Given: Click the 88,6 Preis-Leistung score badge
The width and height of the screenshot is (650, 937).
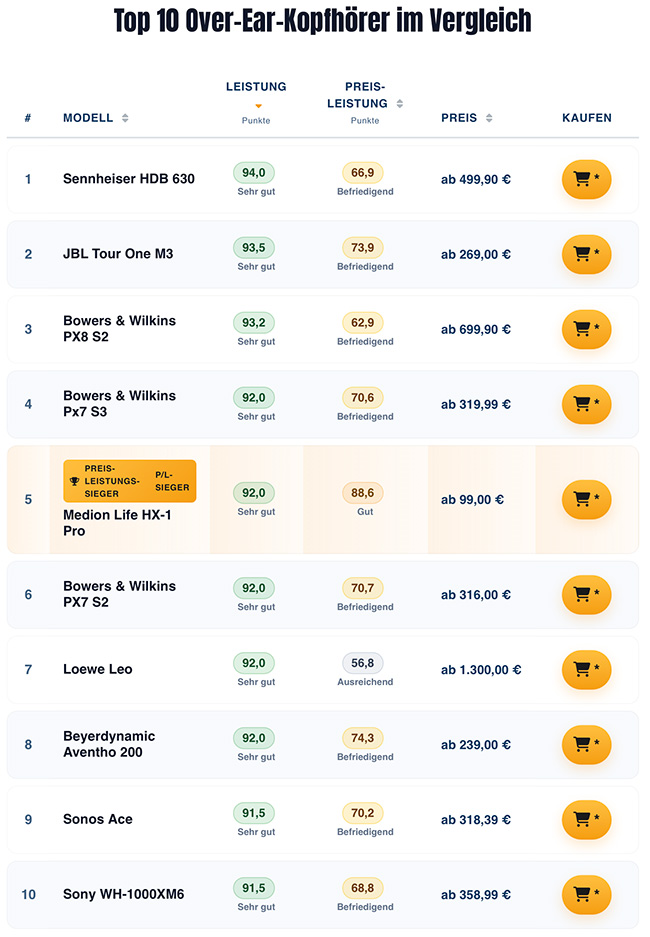Looking at the screenshot, I should [x=363, y=493].
